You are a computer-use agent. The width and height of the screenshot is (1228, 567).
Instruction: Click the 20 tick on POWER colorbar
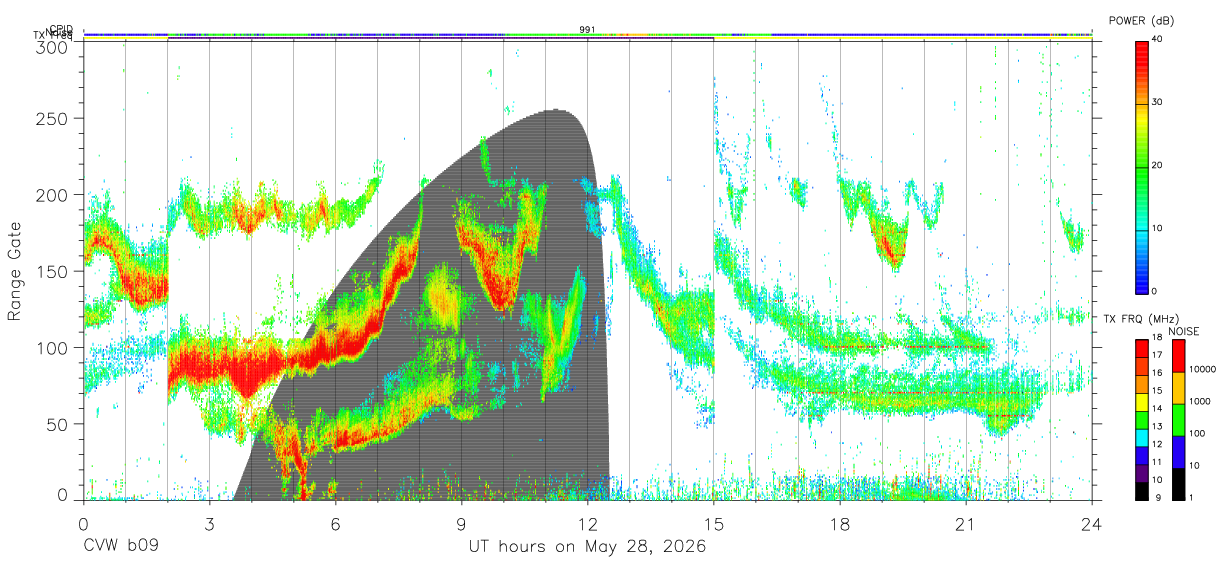(x=1157, y=165)
